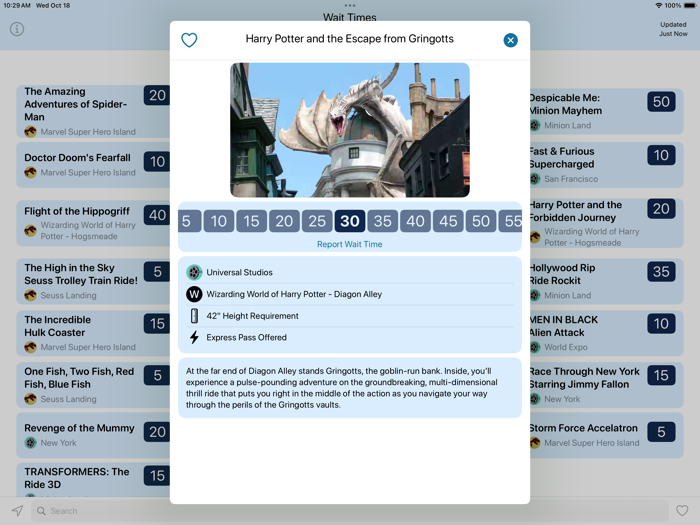
Task: Open Hollywood Rip Ride Rockit
Action: (607, 281)
